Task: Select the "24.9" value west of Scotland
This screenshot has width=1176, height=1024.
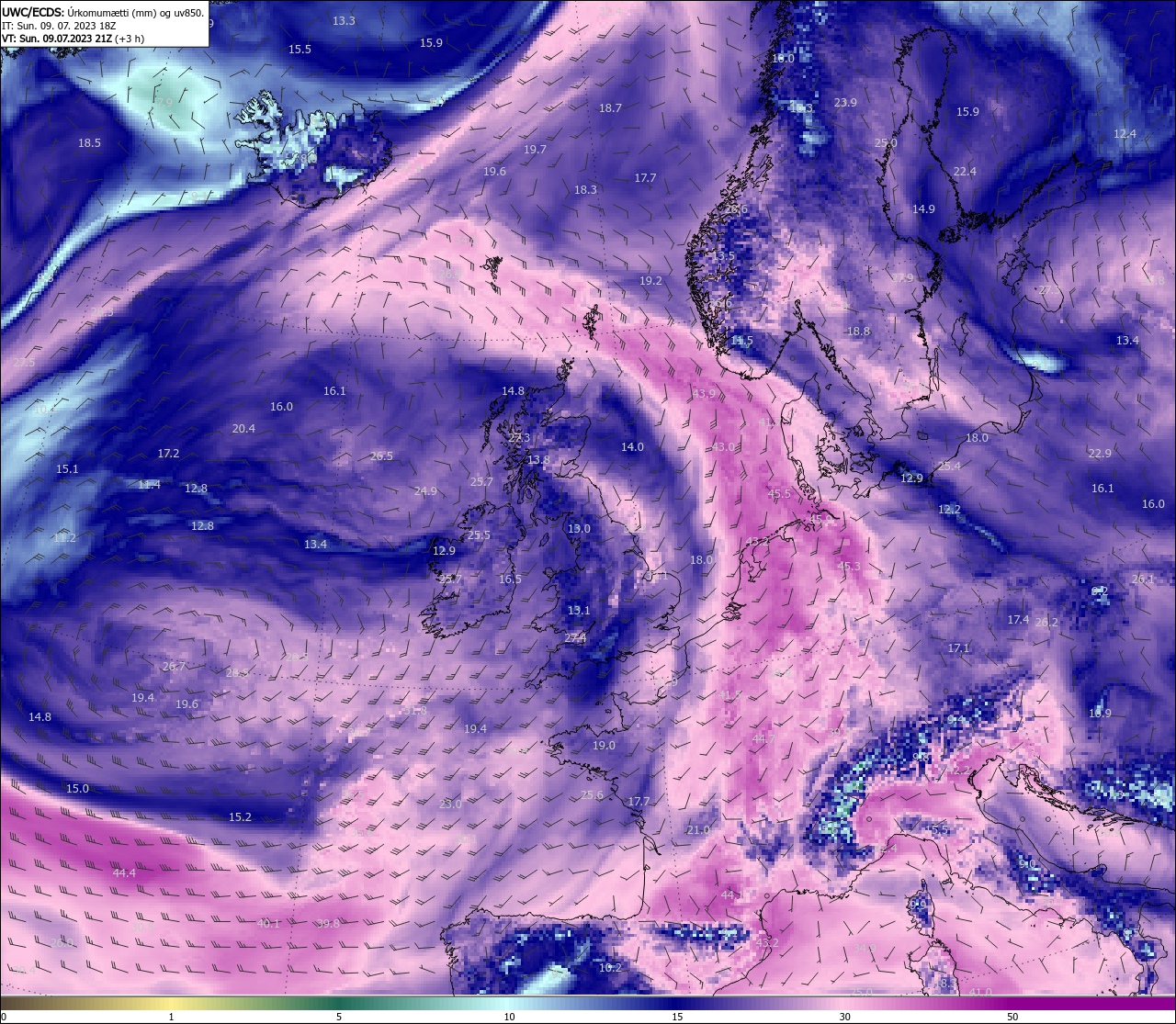Action: pyautogui.click(x=425, y=490)
